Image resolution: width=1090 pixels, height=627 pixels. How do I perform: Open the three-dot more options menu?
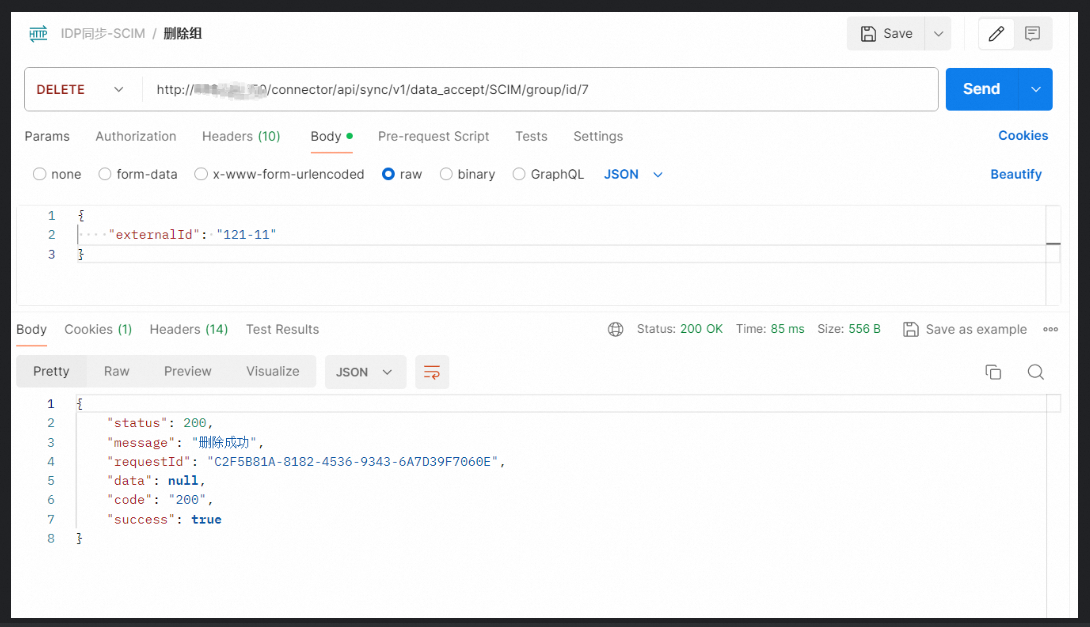[1050, 329]
